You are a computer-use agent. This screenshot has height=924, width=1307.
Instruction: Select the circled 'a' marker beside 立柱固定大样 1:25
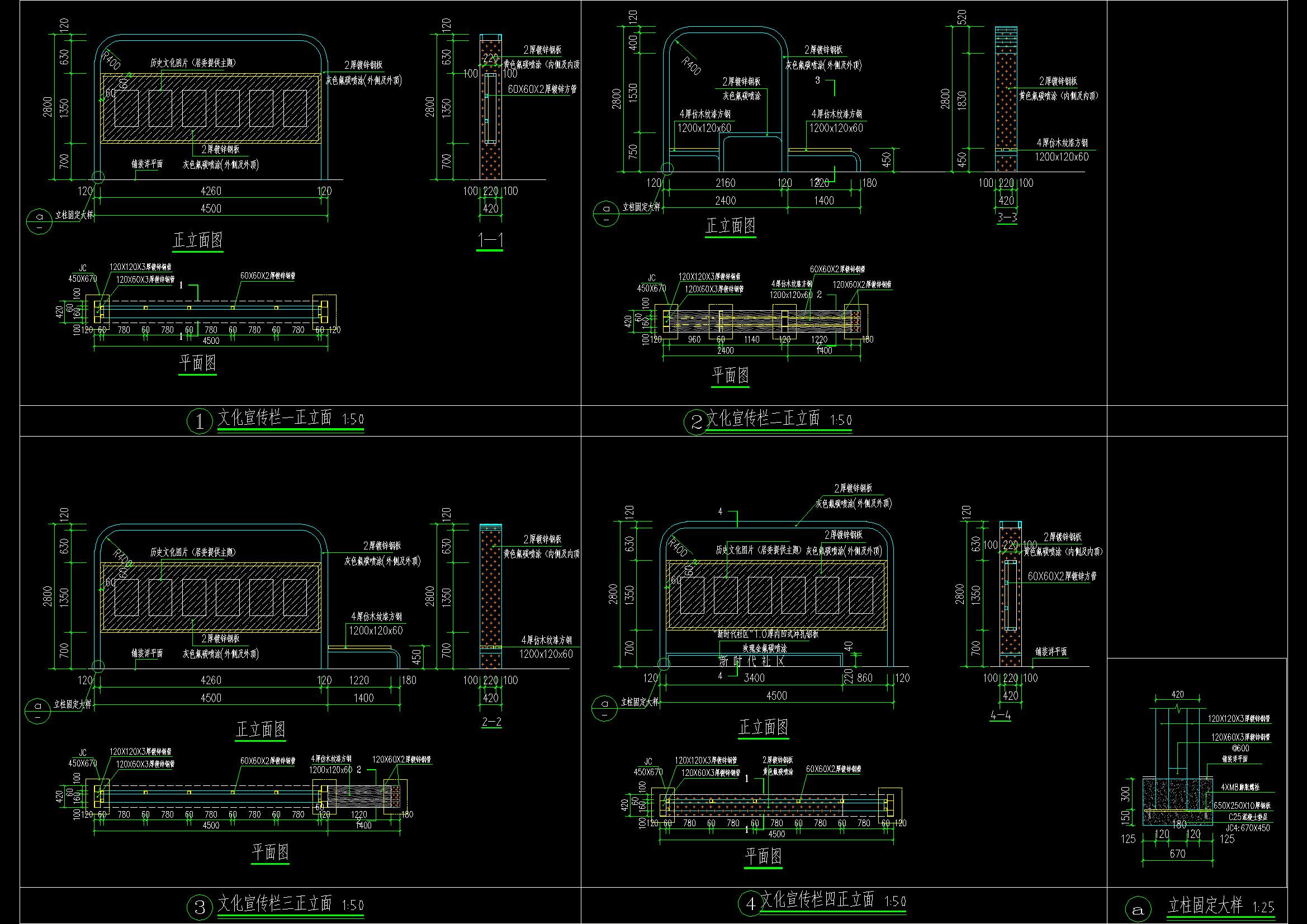(x=1138, y=910)
